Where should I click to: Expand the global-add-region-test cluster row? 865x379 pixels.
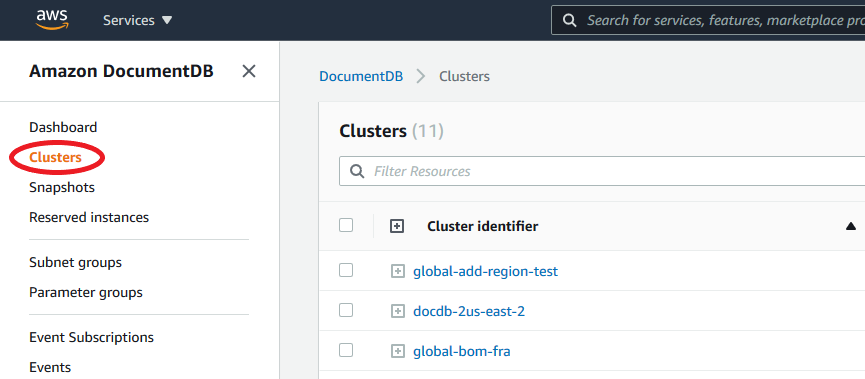pos(398,271)
